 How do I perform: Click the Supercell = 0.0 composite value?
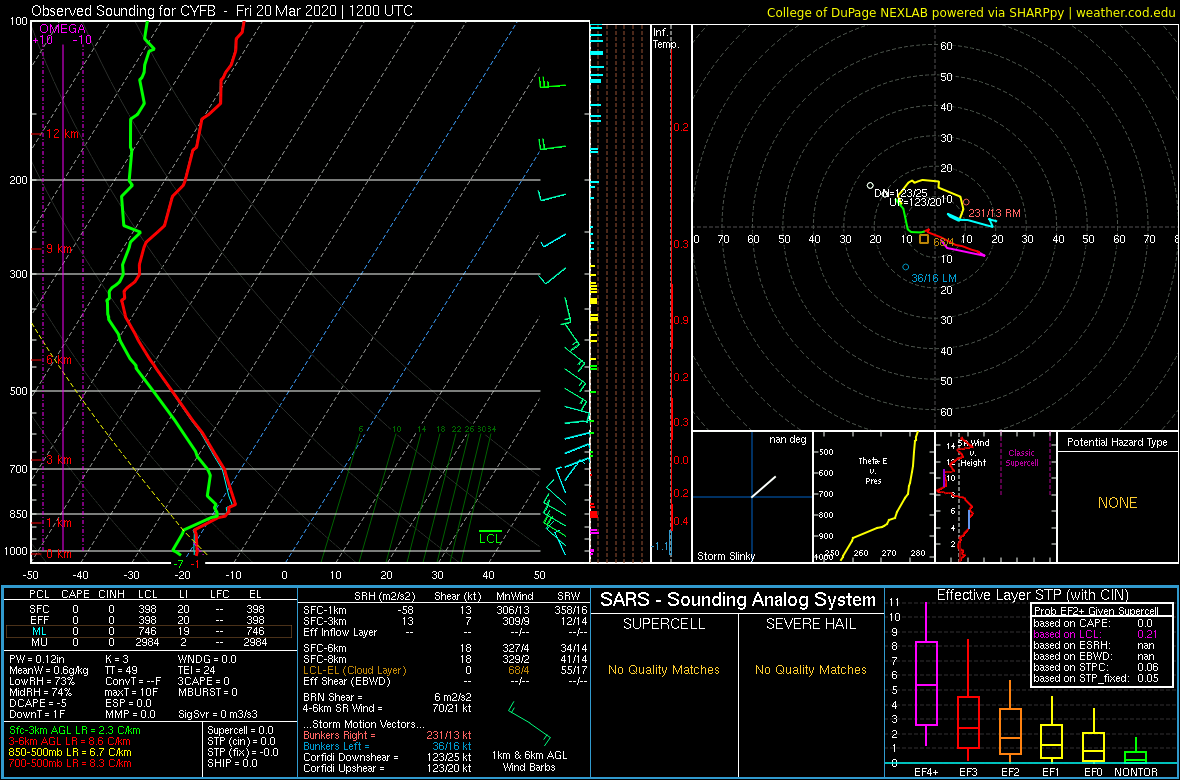pyautogui.click(x=241, y=730)
